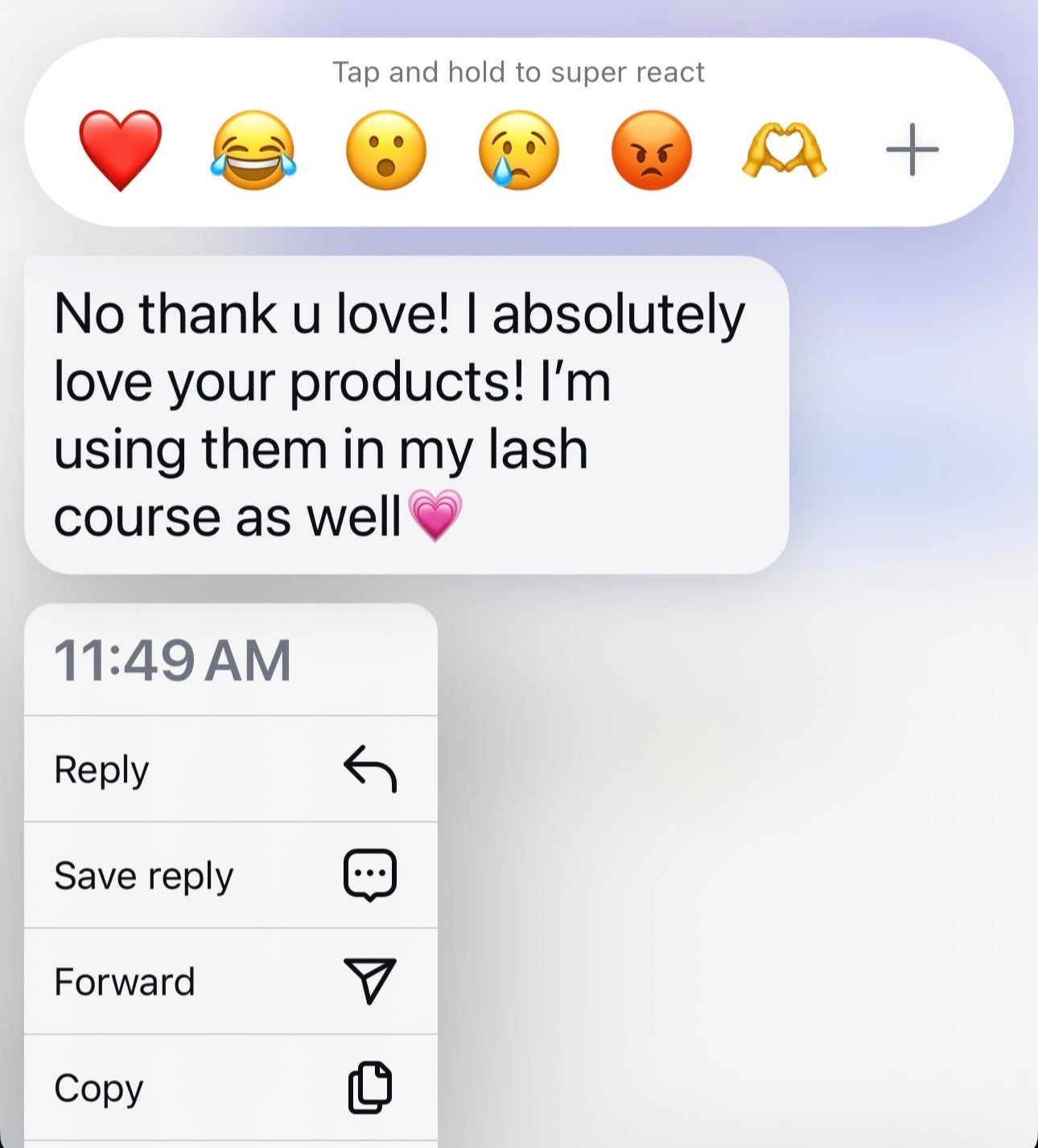Click the reply arrow icon
1038x1148 pixels.
[x=370, y=769]
